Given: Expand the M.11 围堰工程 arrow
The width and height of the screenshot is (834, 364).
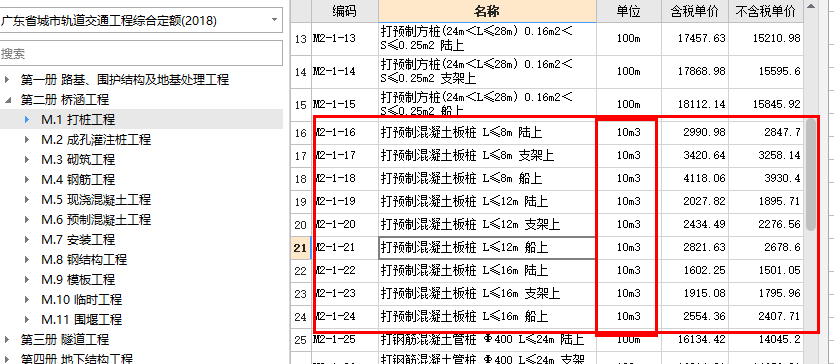Looking at the screenshot, I should 27,319.
